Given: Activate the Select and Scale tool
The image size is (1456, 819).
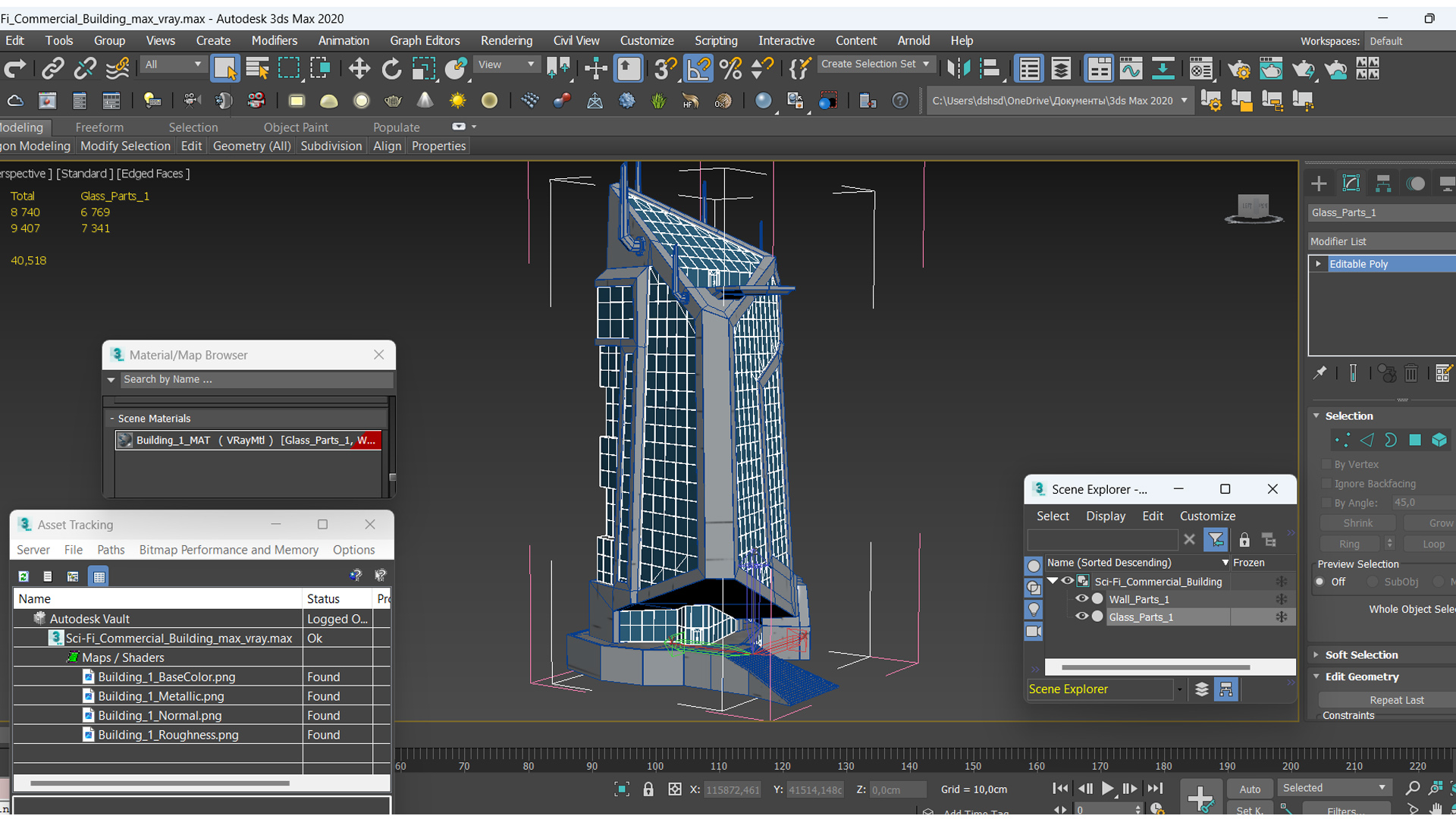Looking at the screenshot, I should (x=424, y=69).
